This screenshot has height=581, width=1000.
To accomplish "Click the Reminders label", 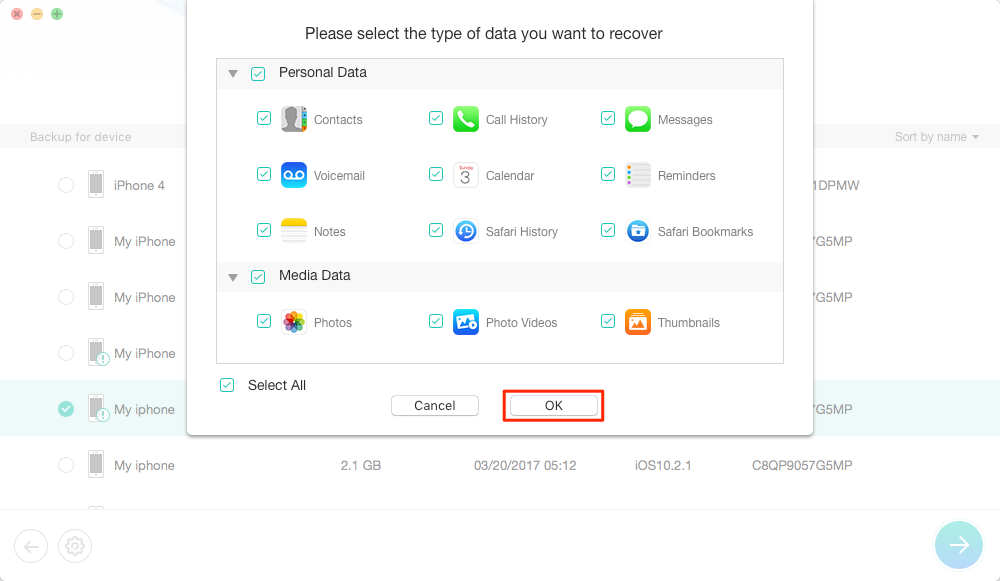I will pyautogui.click(x=686, y=175).
